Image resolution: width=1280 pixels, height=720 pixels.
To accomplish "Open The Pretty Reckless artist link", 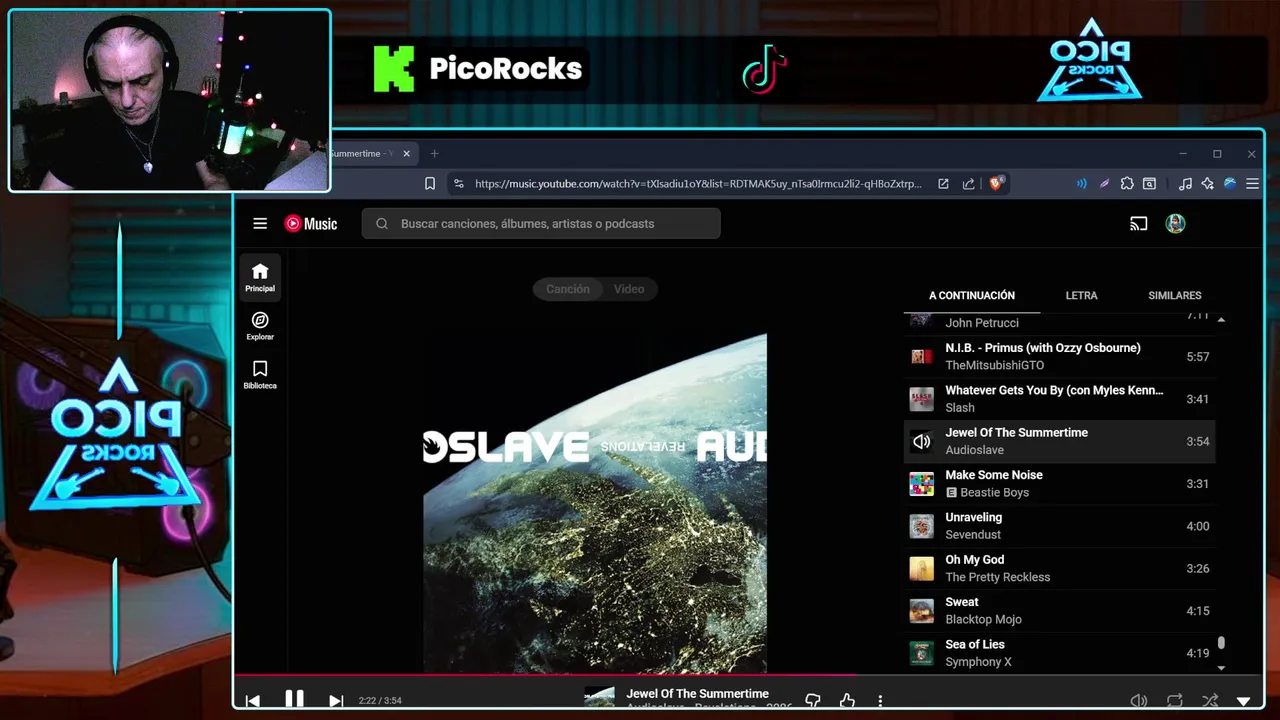I will coord(998,577).
